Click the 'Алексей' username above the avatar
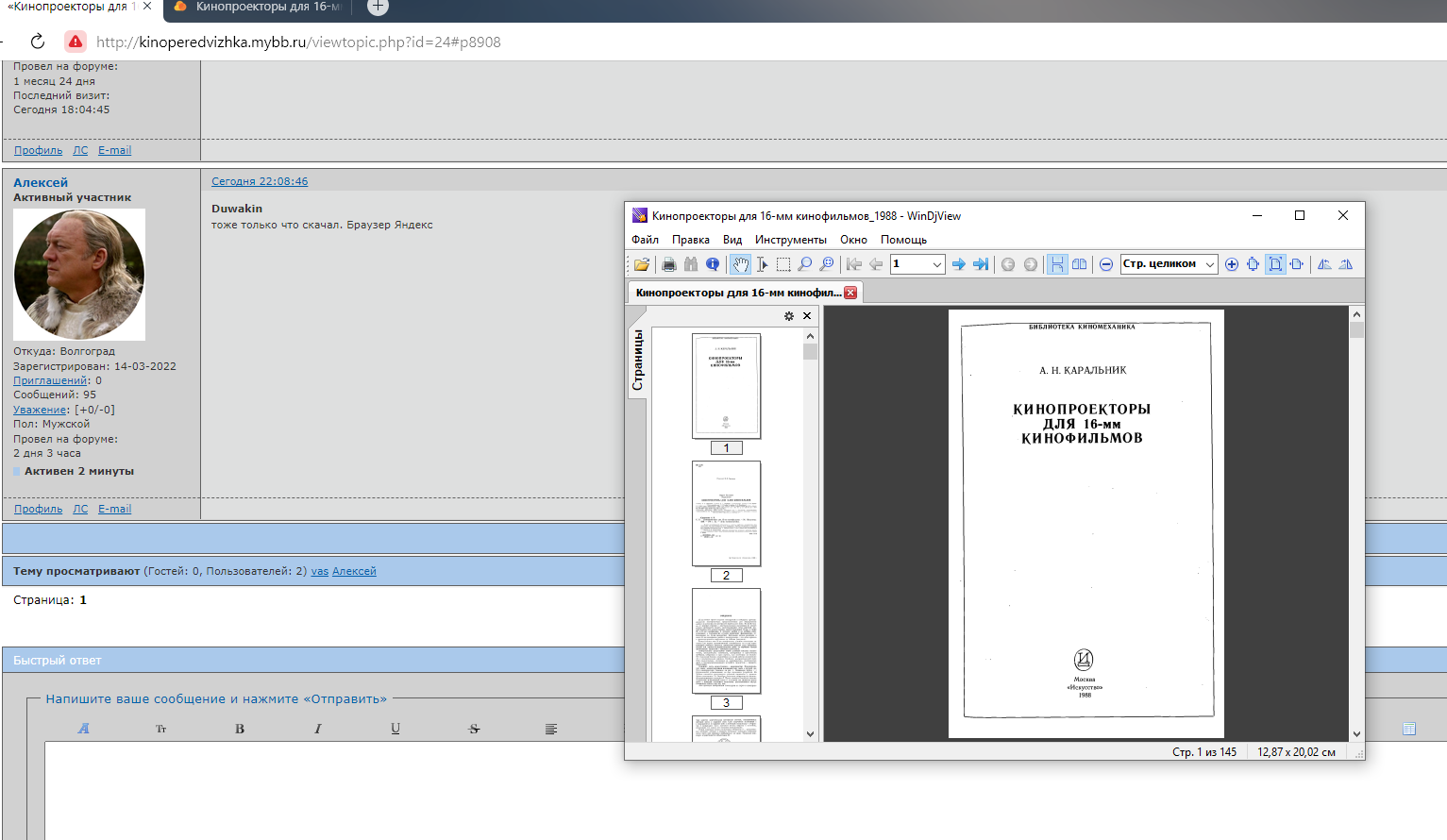The height and width of the screenshot is (840, 1447). tap(41, 182)
